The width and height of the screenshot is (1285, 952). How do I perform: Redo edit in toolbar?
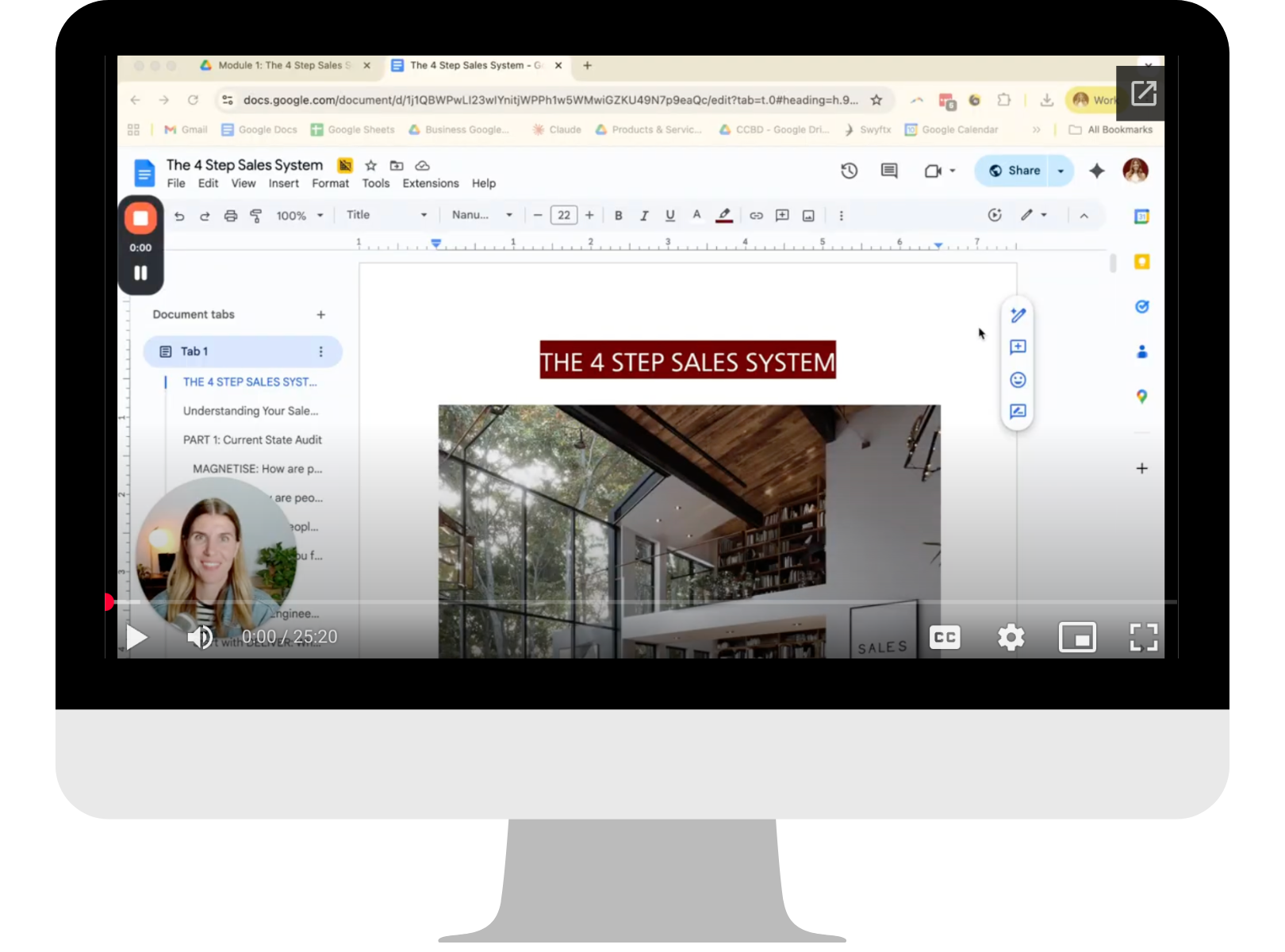pos(205,216)
